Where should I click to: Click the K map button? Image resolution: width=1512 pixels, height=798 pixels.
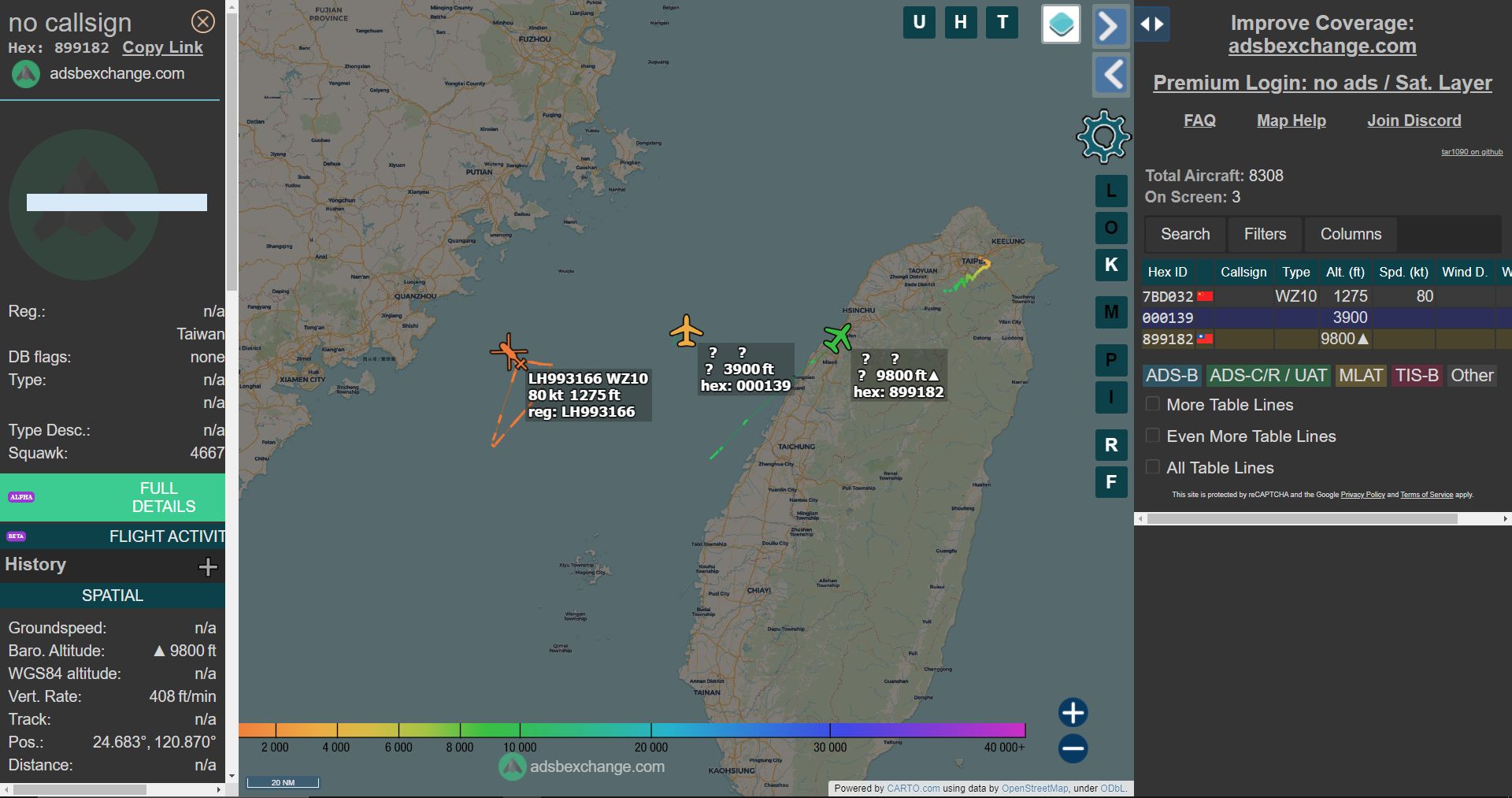(1111, 265)
